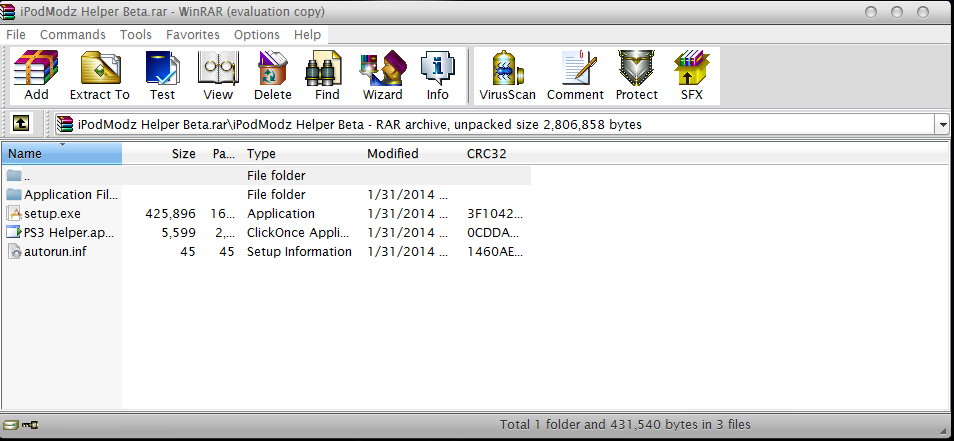This screenshot has width=954, height=441.
Task: Expand the archive path dropdown arrow
Action: [943, 125]
